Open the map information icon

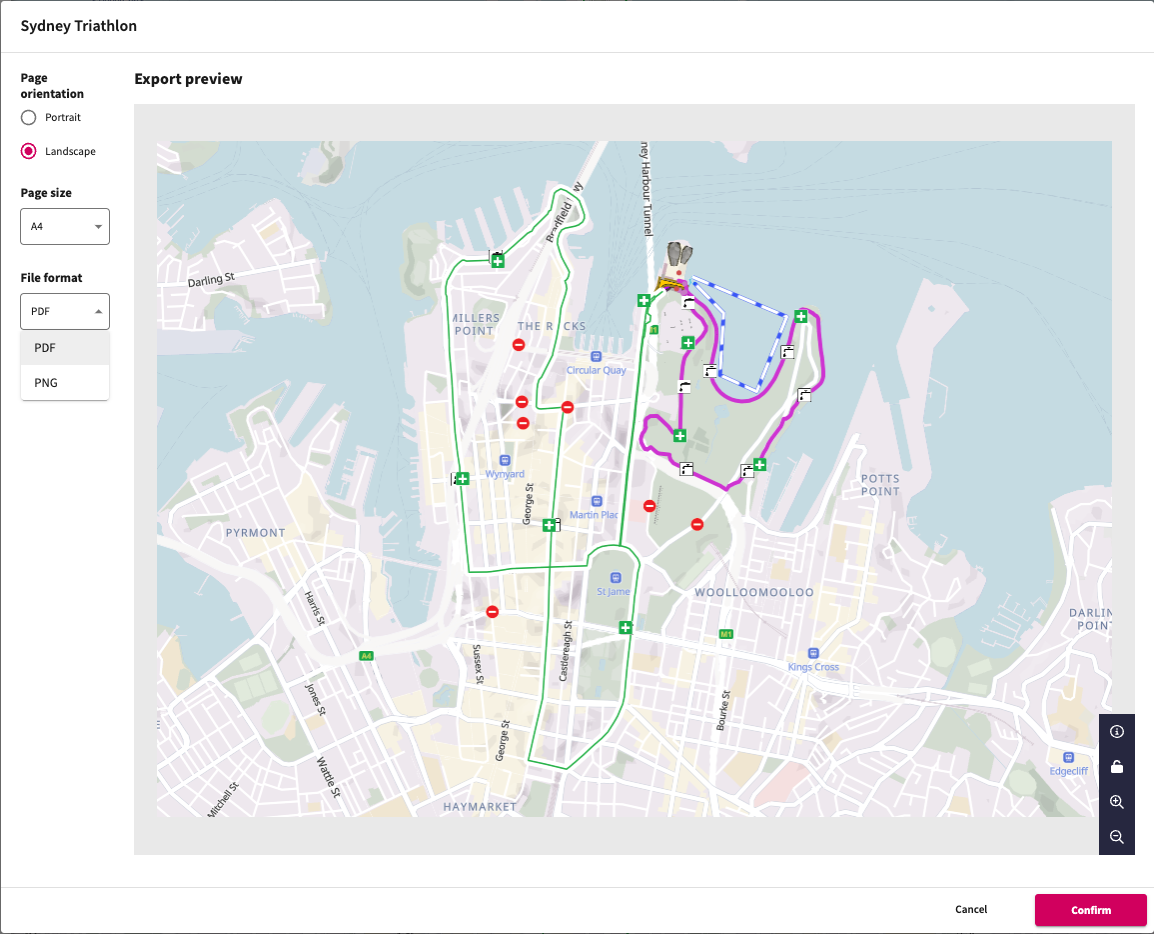[x=1117, y=731]
